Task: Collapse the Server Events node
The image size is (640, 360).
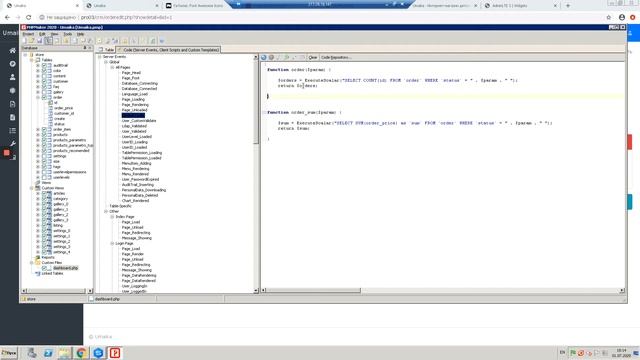Action: 100,57
